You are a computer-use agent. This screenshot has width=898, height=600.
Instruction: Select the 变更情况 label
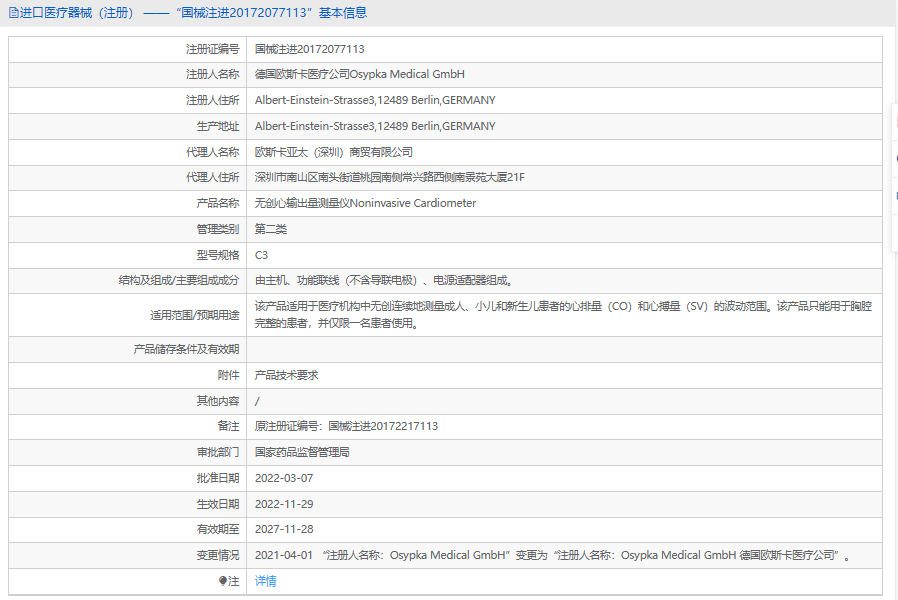218,555
